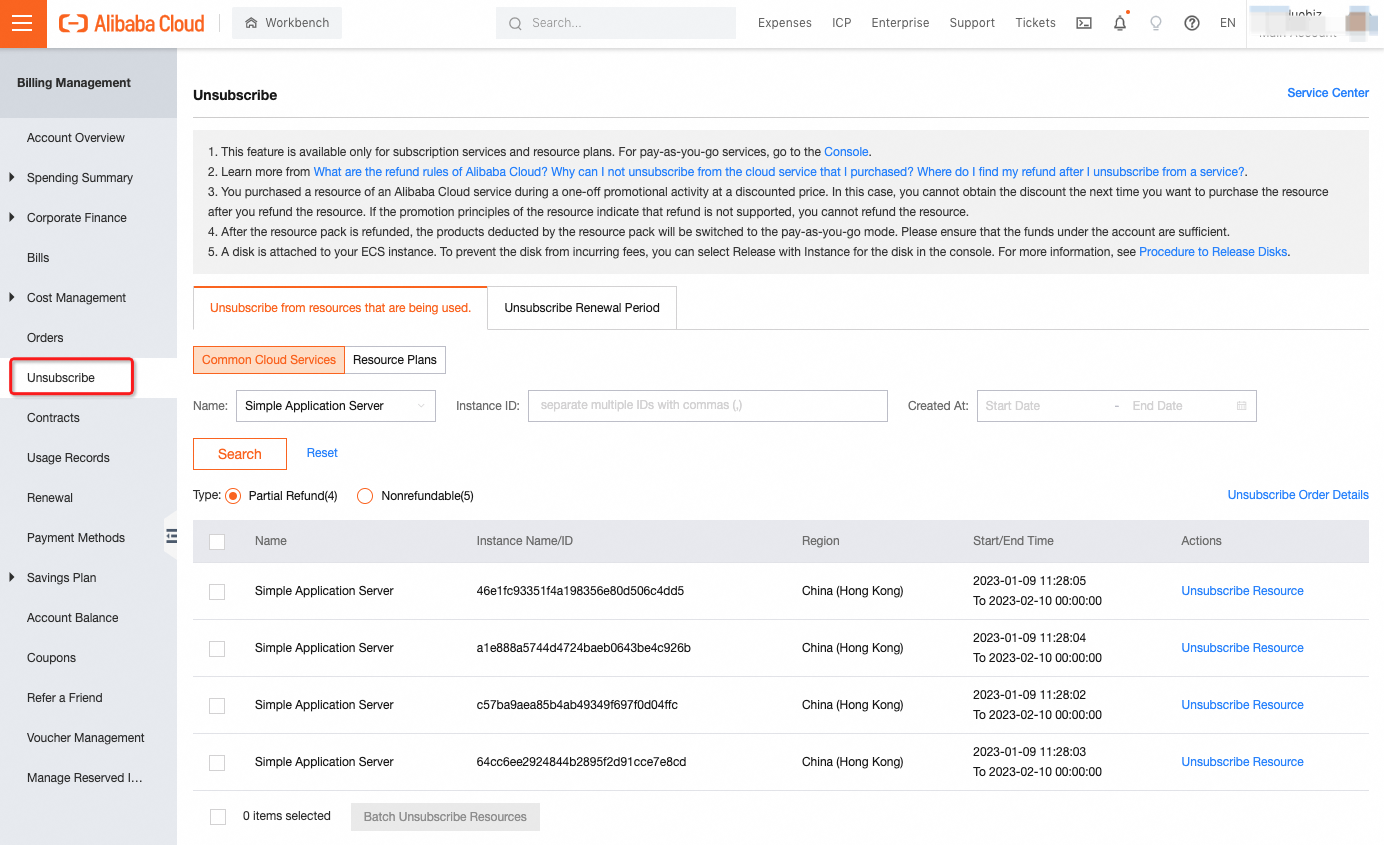Viewport: 1384px width, 845px height.
Task: Open Contracts in sidebar
Action: pos(53,418)
